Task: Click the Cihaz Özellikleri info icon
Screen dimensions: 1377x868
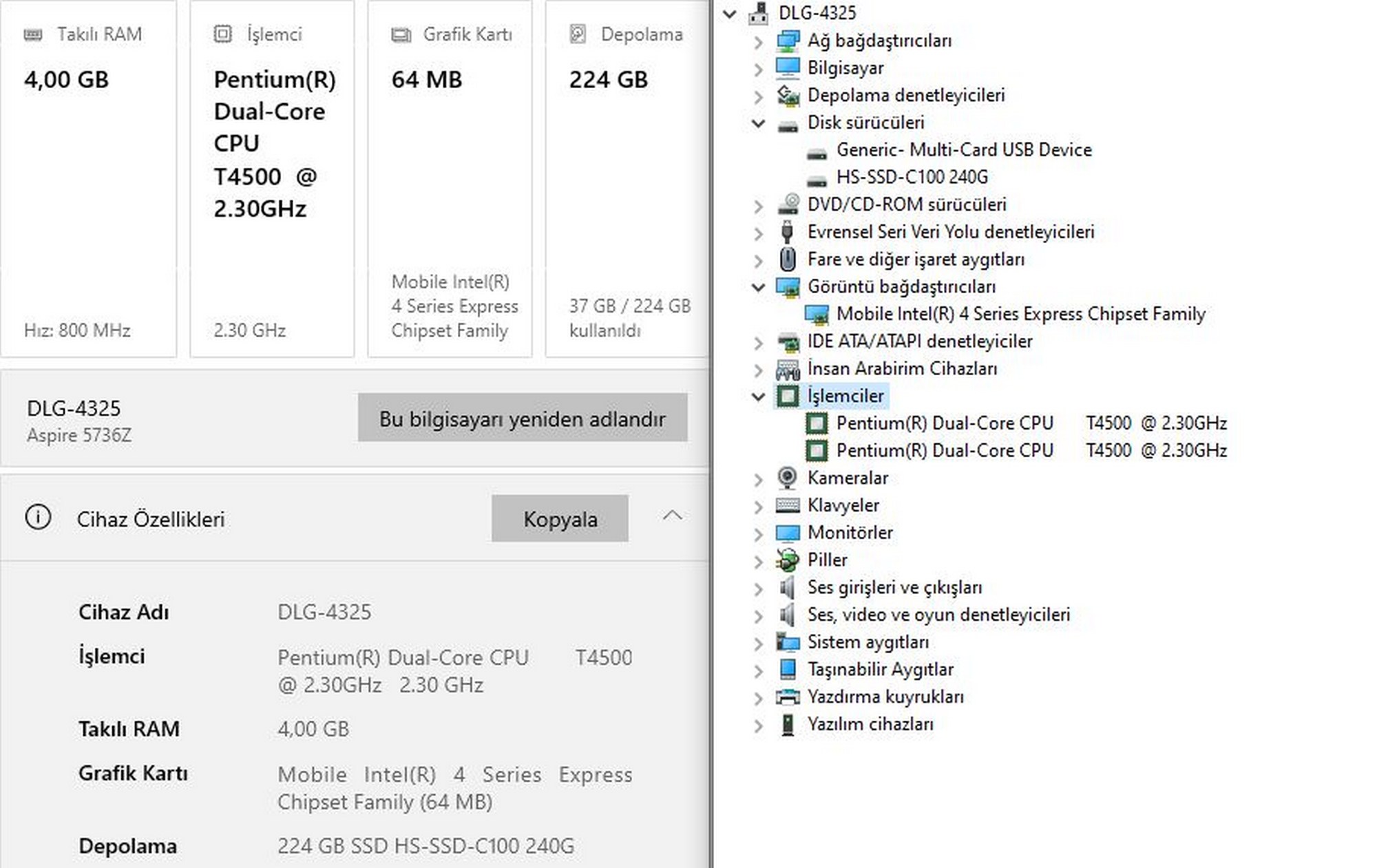Action: (x=38, y=517)
